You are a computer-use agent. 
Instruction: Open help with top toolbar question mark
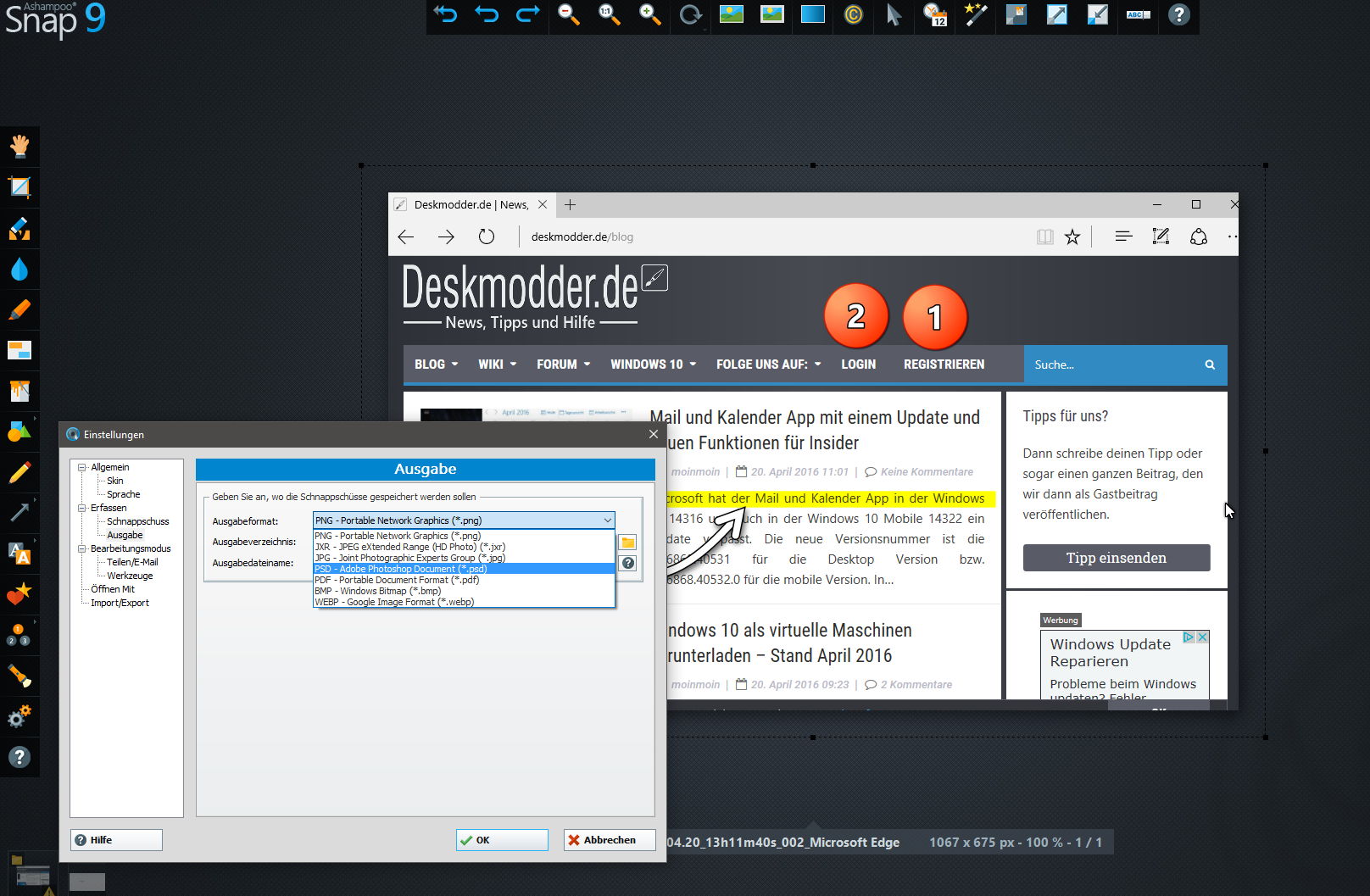point(1178,14)
